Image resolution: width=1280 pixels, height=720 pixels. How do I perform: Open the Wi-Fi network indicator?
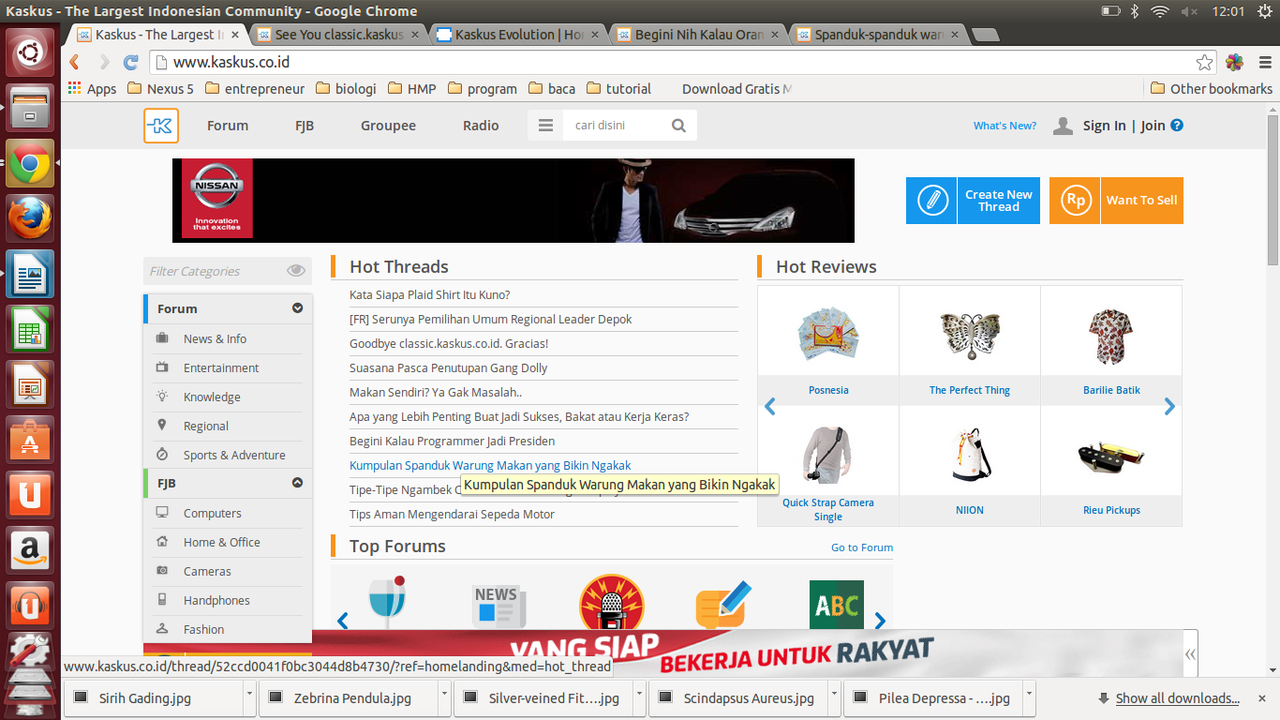1160,11
